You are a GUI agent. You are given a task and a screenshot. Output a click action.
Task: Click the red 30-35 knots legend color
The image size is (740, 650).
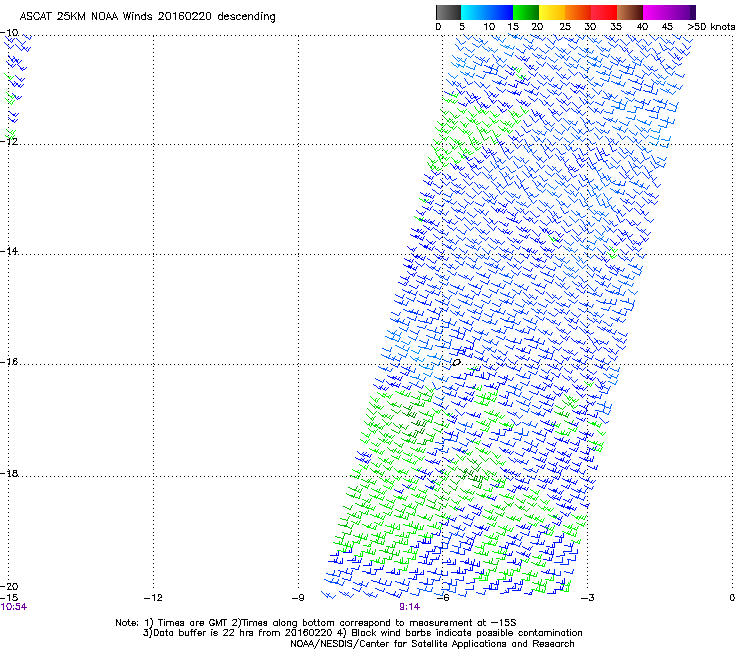point(604,12)
